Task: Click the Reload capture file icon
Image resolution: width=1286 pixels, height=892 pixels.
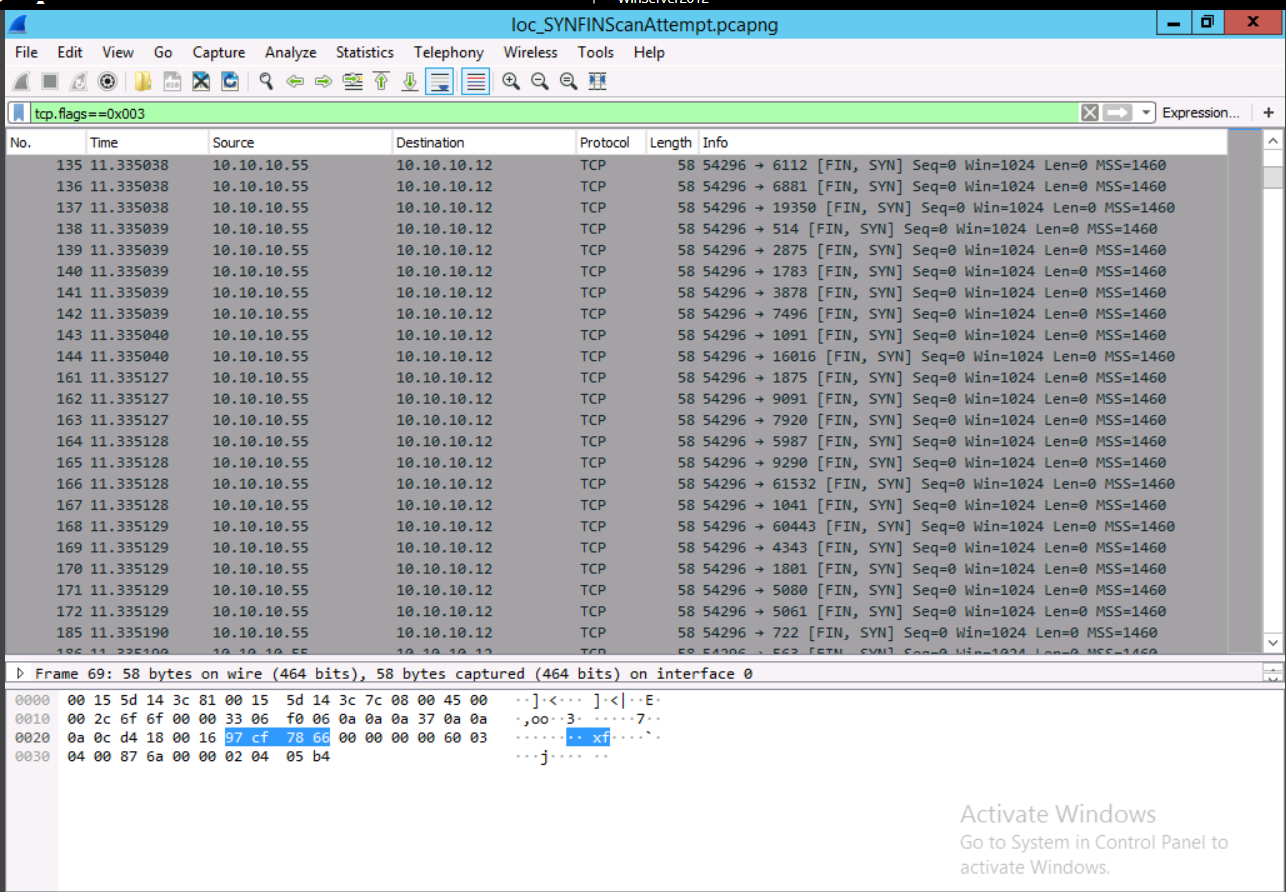Action: tap(230, 82)
